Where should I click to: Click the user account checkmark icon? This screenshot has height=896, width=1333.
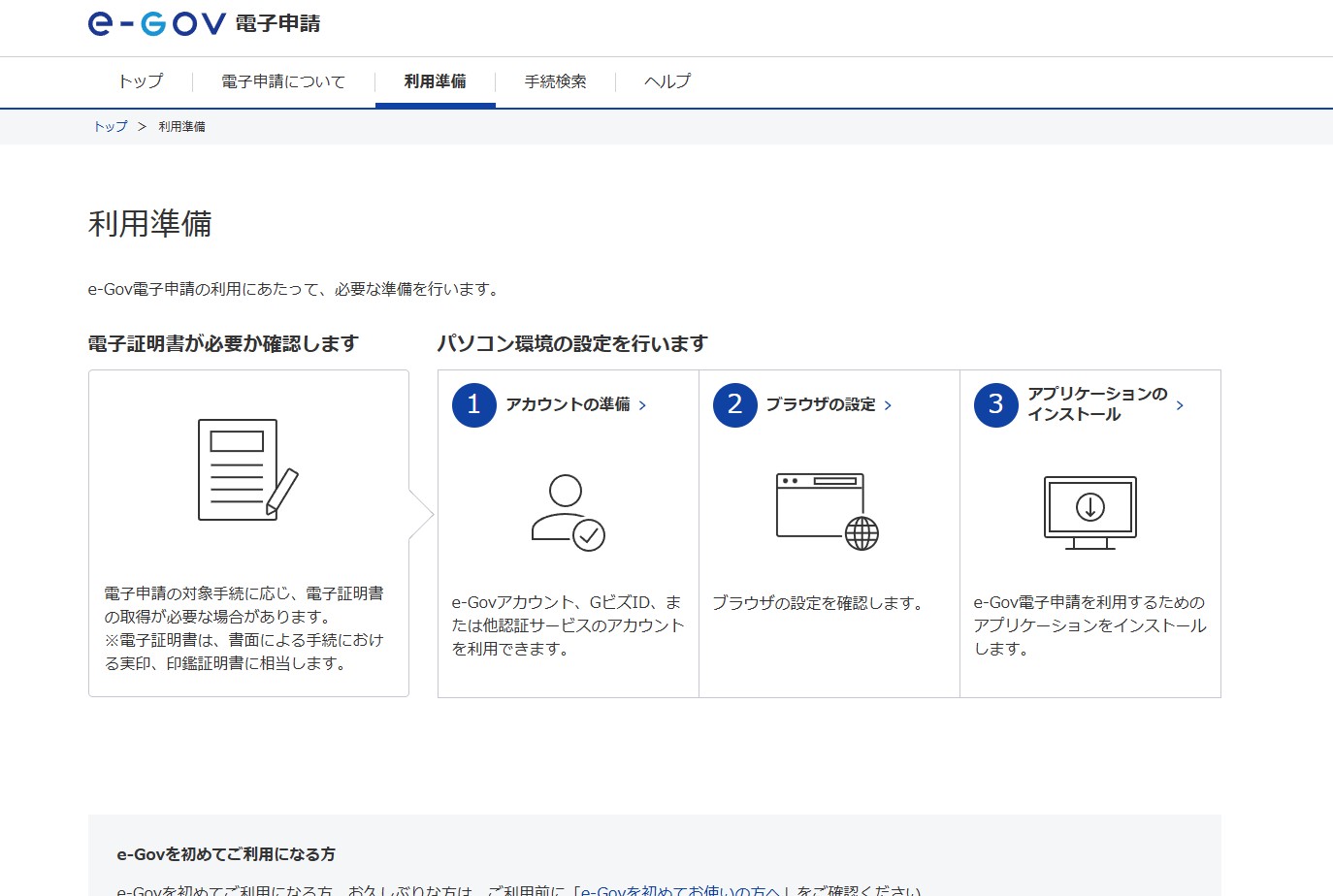tap(568, 512)
